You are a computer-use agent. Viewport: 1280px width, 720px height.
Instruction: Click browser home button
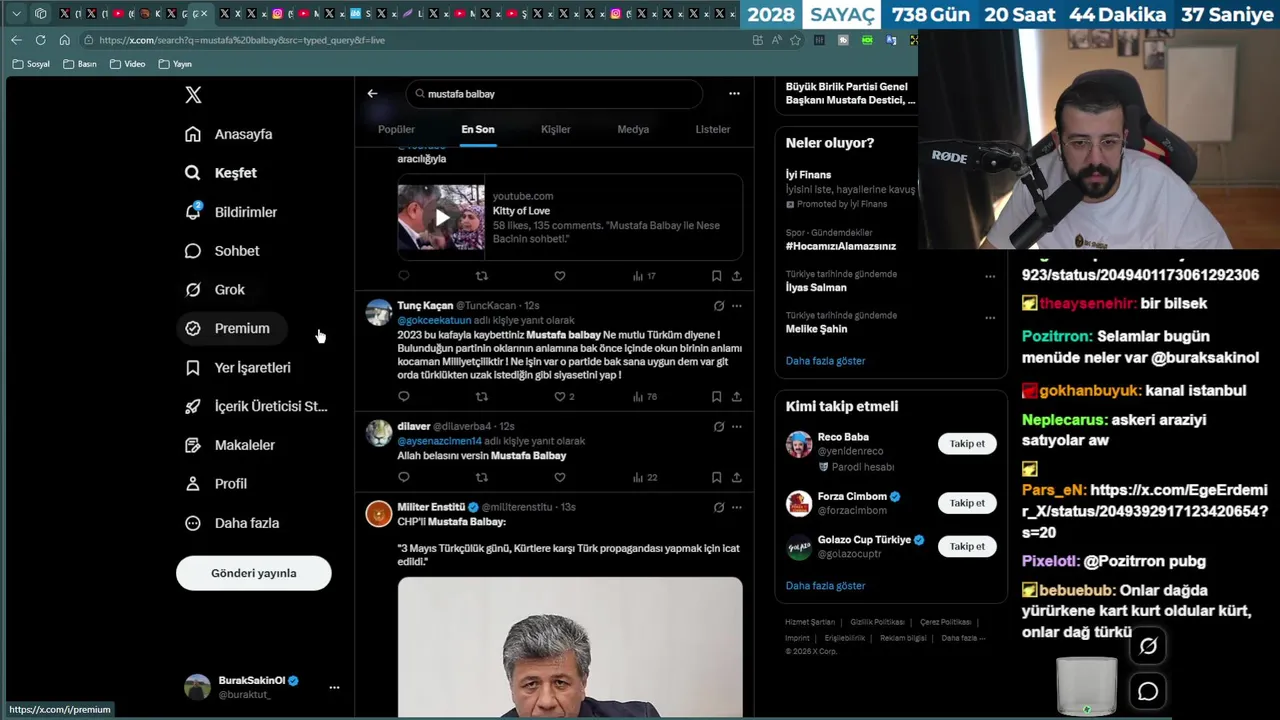tap(64, 40)
